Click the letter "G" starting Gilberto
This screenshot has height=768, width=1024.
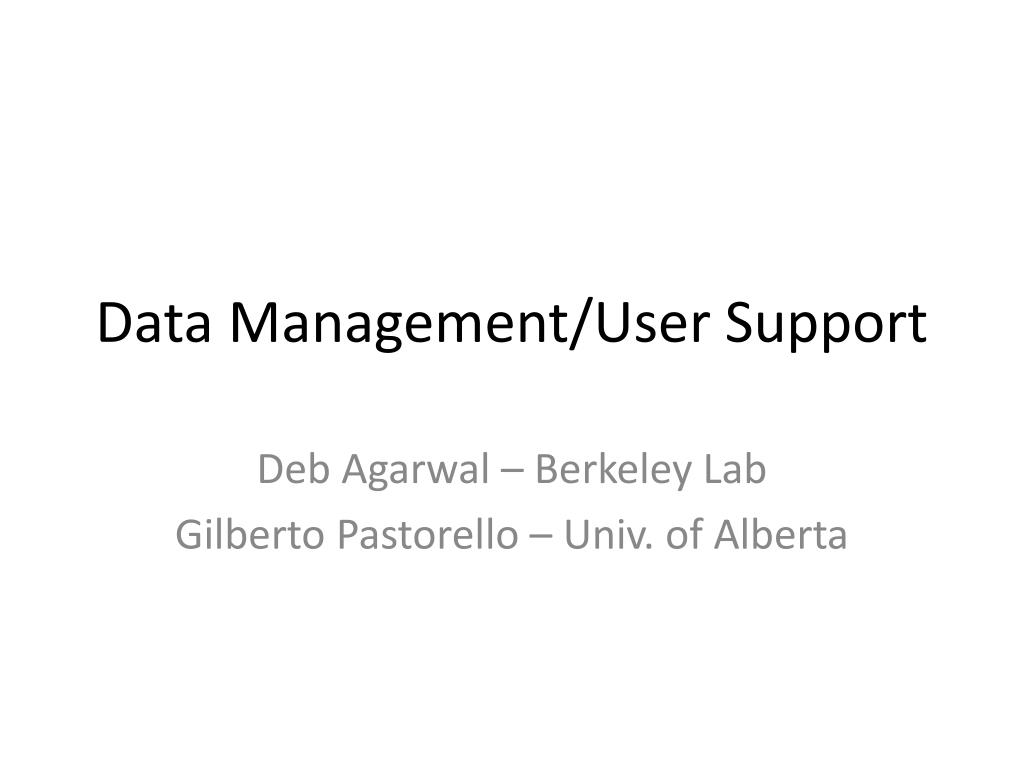[x=190, y=534]
